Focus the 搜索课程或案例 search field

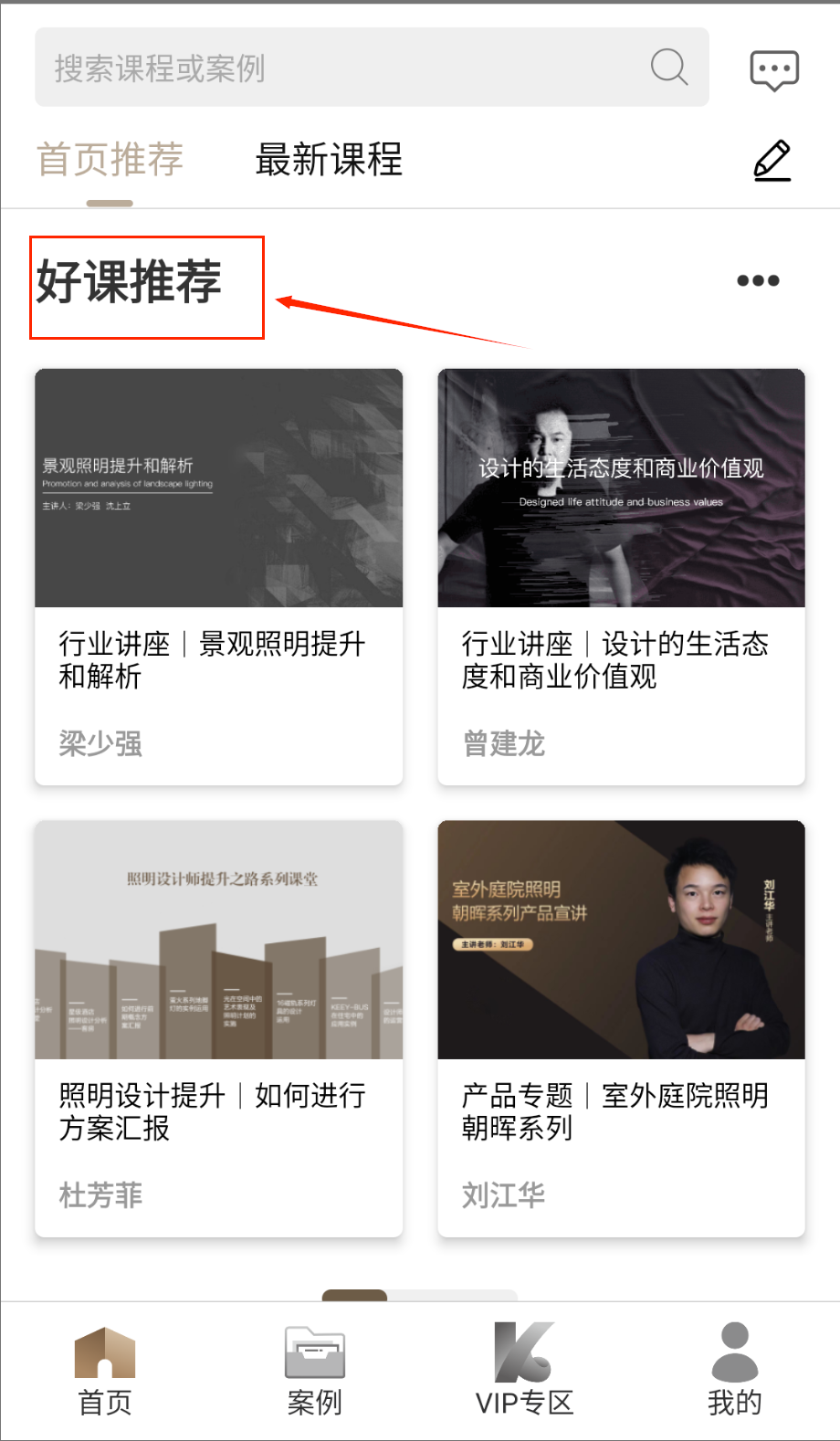click(372, 67)
